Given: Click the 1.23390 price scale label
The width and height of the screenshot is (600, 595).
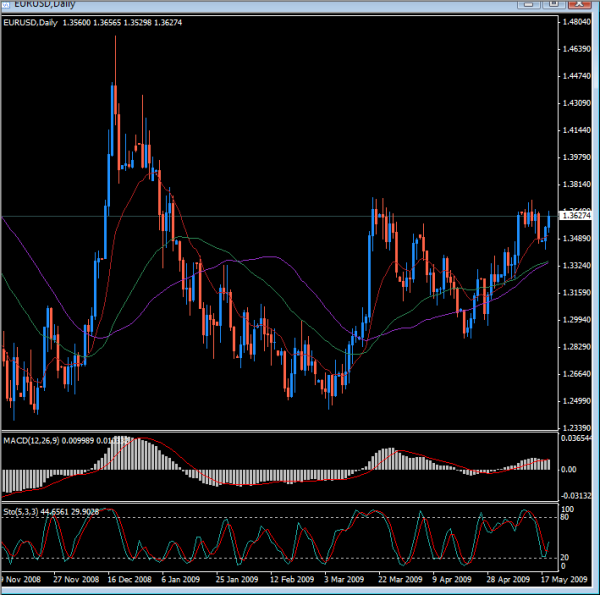Looking at the screenshot, I should point(578,428).
